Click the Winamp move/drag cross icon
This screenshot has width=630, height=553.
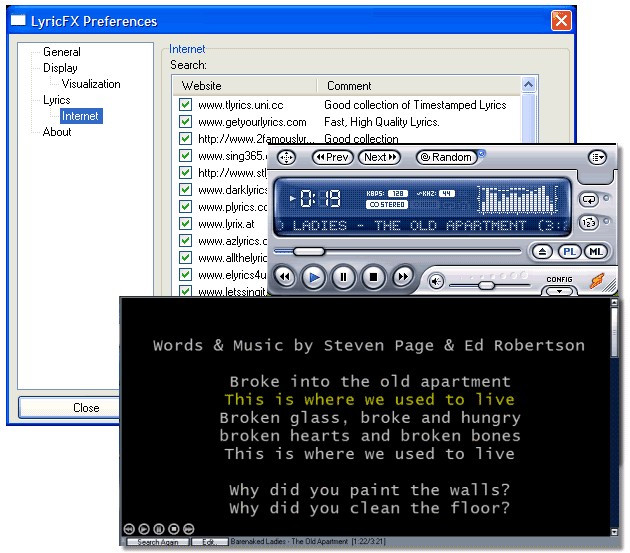(x=286, y=157)
